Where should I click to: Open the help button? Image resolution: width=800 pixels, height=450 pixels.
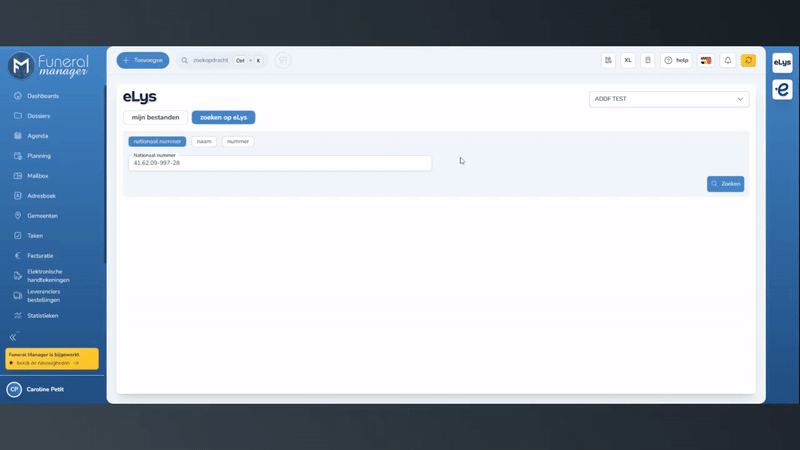tap(676, 60)
